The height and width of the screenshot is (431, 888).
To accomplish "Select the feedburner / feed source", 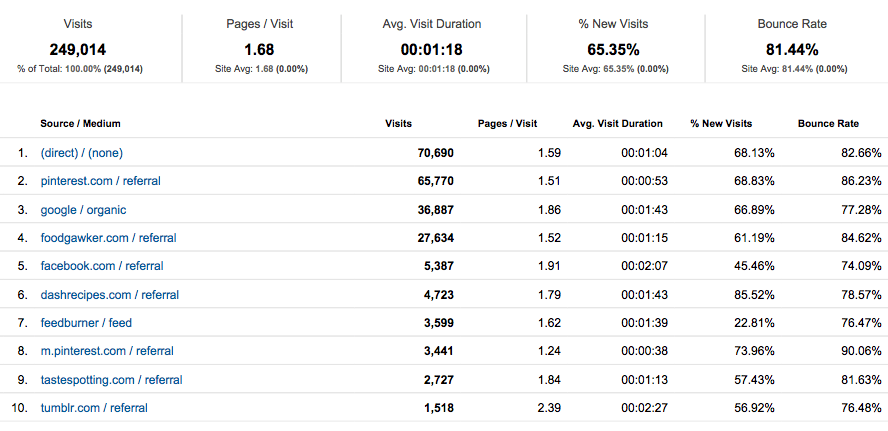I will 86,323.
